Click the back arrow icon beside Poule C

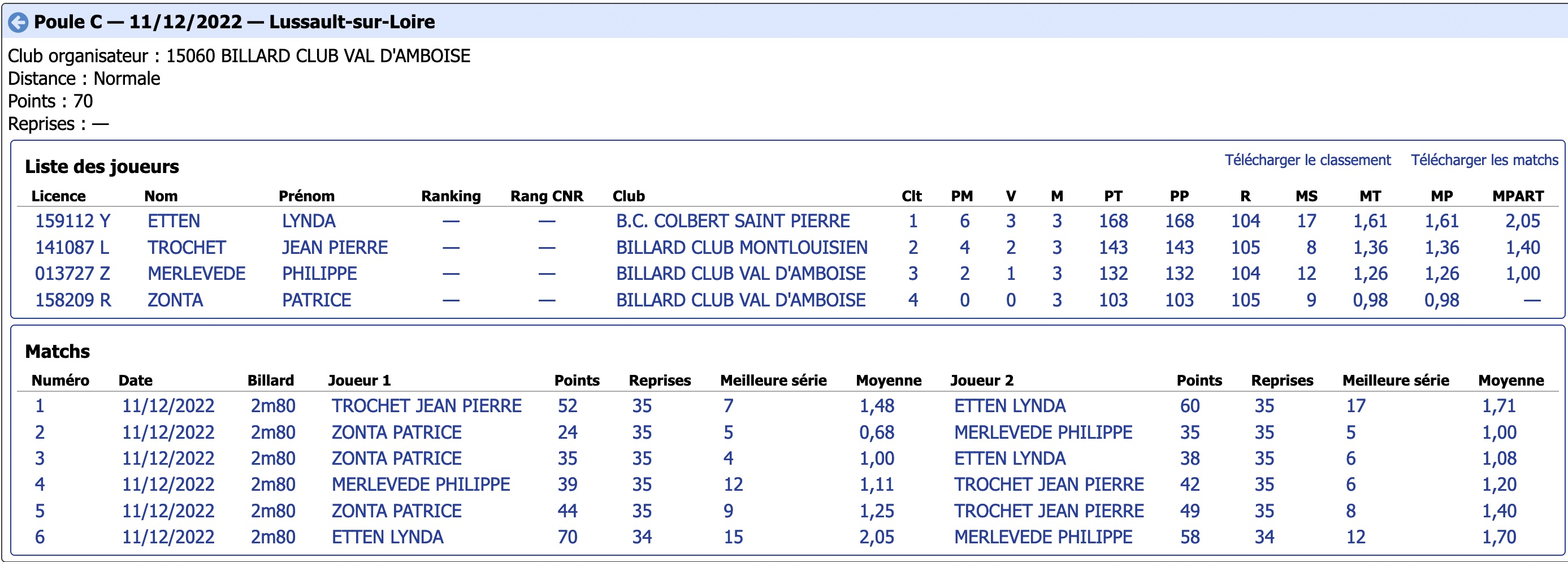tap(18, 23)
